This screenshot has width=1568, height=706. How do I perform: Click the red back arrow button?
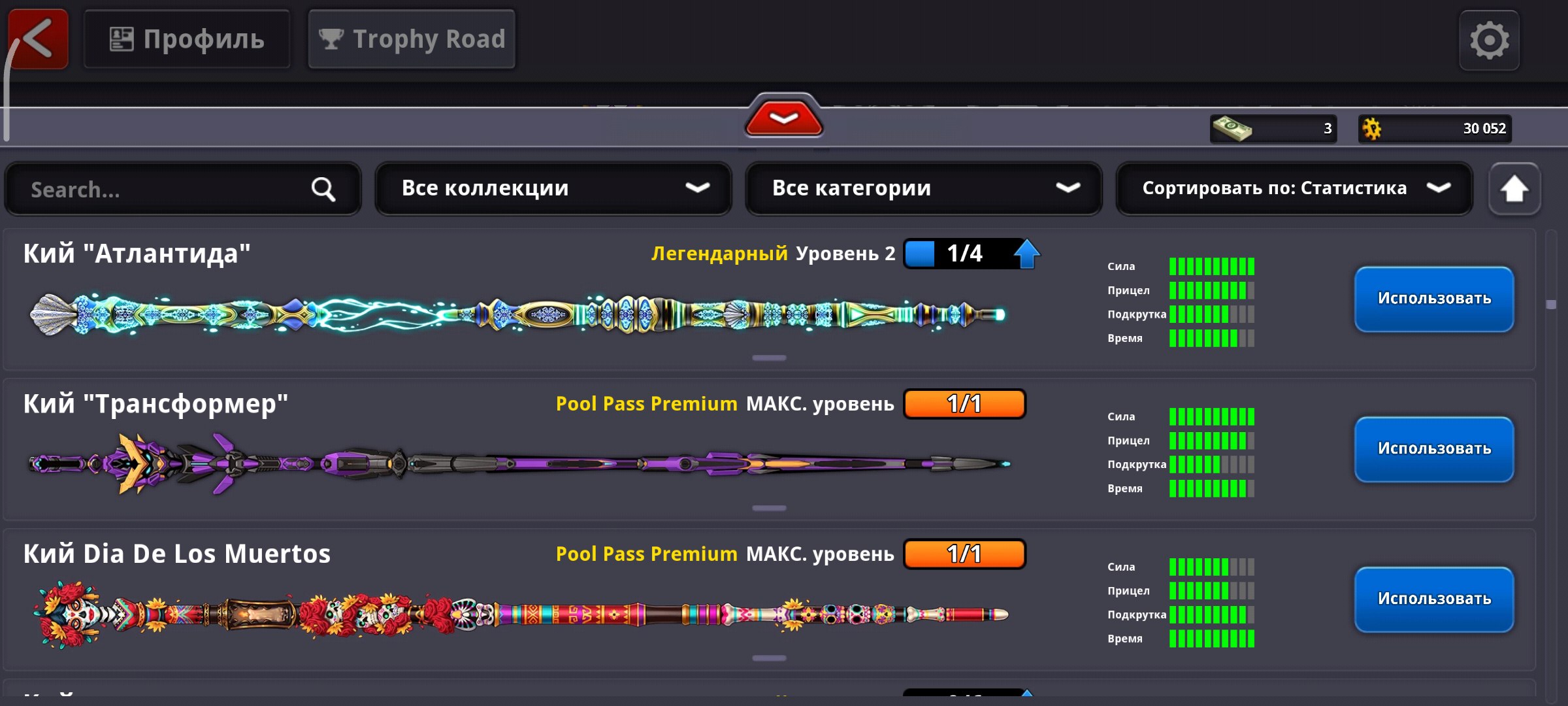pyautogui.click(x=39, y=39)
